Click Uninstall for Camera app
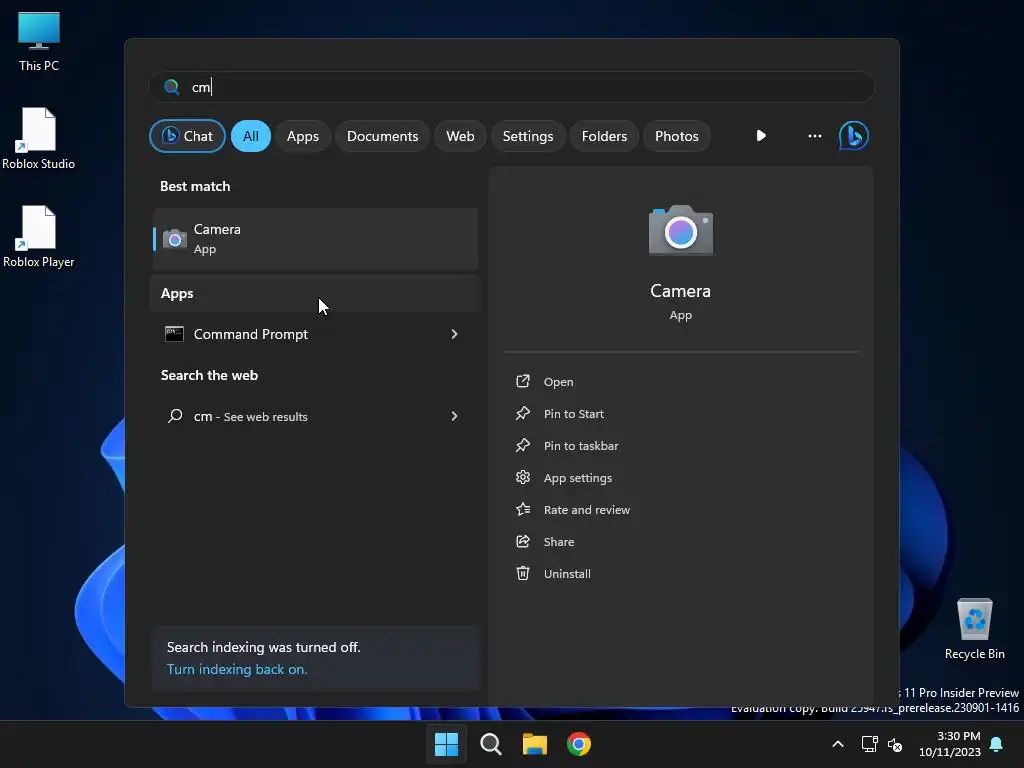The height and width of the screenshot is (768, 1024). pos(567,573)
